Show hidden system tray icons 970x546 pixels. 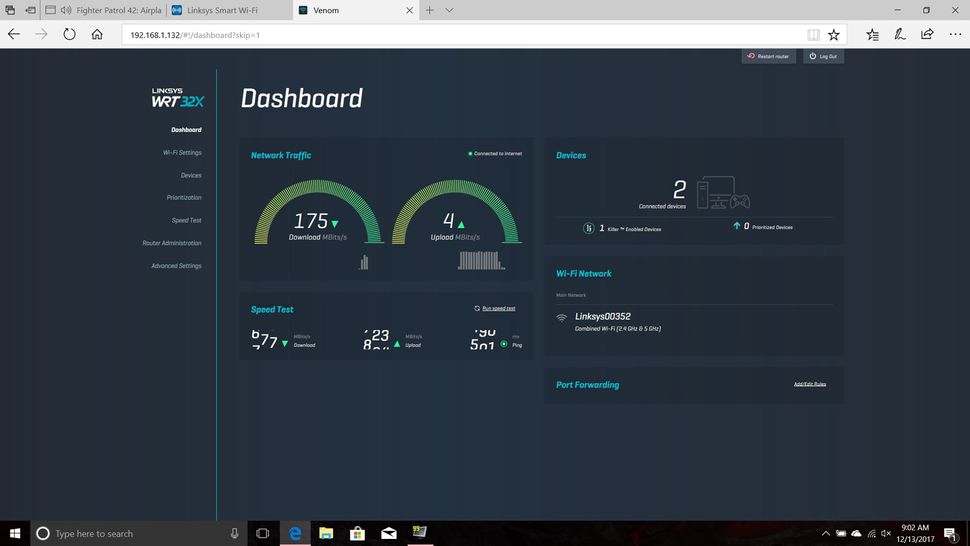[x=826, y=533]
